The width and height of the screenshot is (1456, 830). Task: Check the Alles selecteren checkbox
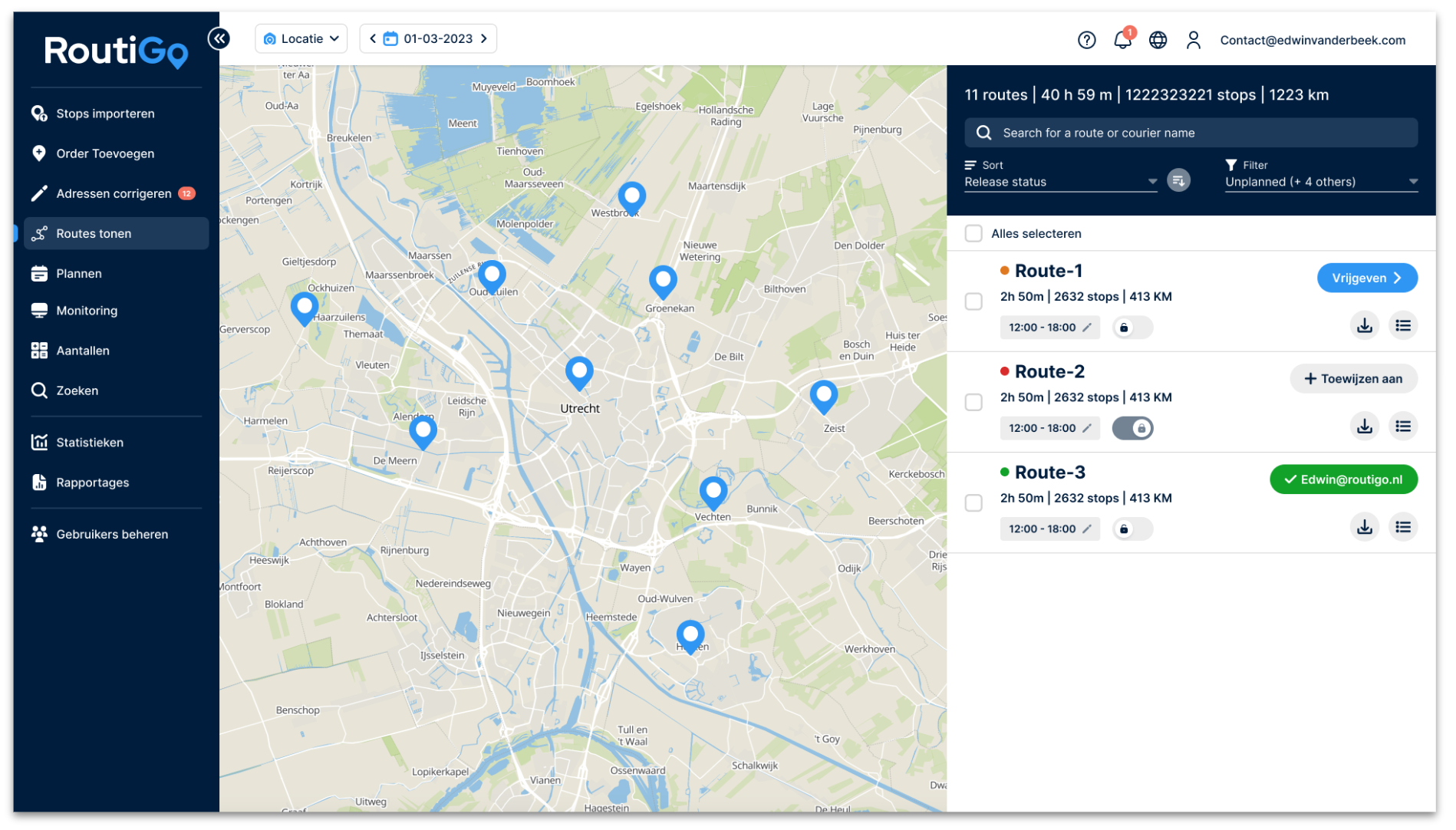tap(973, 233)
